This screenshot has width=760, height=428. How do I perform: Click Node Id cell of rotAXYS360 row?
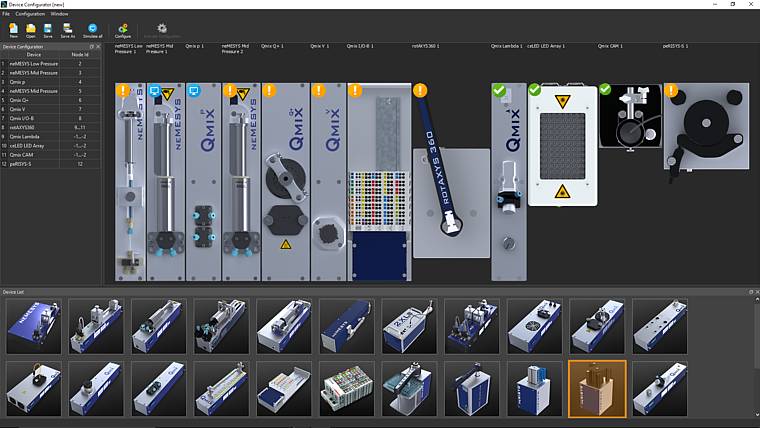pyautogui.click(x=80, y=127)
